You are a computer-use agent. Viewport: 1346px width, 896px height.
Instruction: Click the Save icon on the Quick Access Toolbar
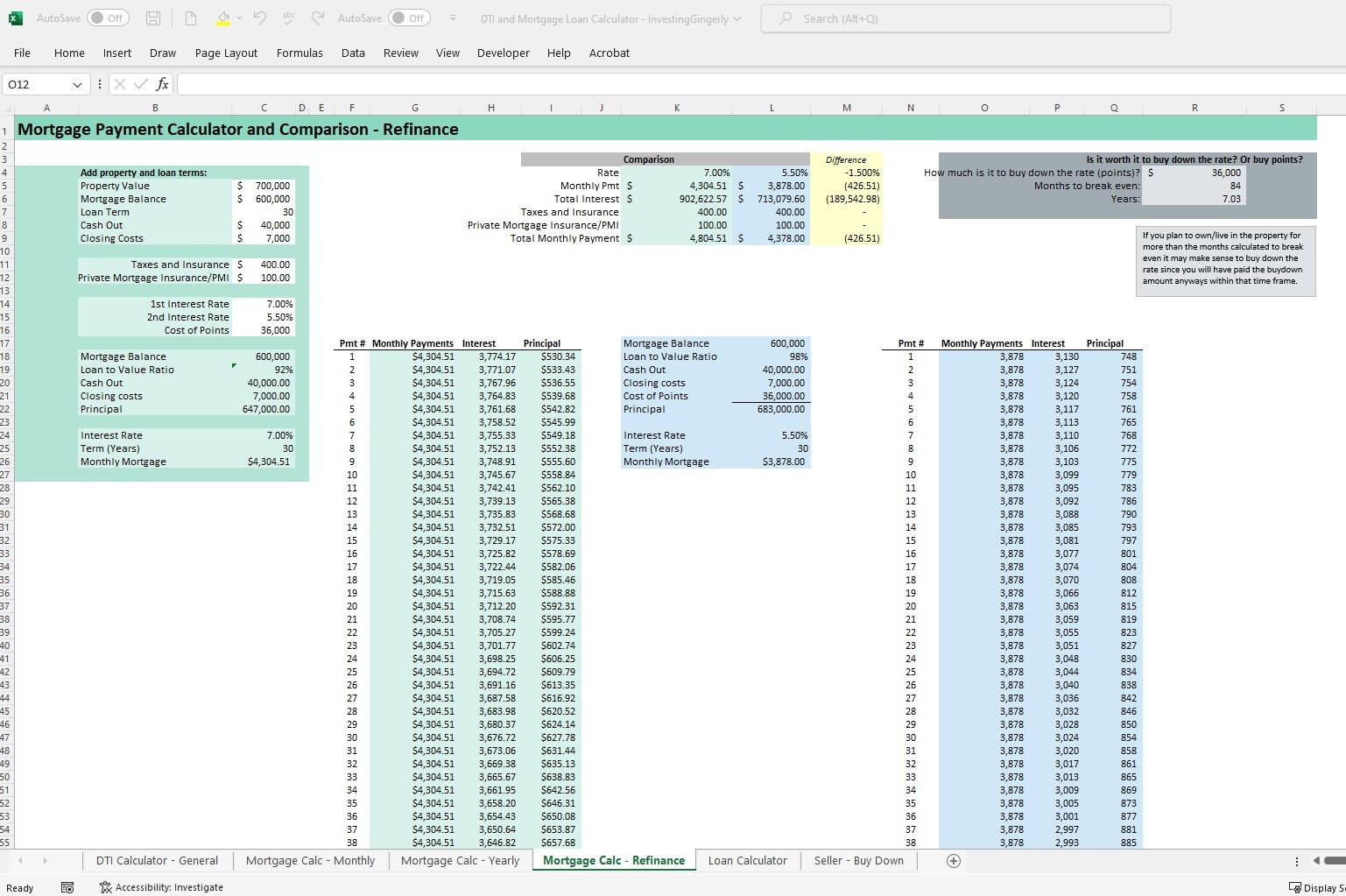[x=153, y=18]
